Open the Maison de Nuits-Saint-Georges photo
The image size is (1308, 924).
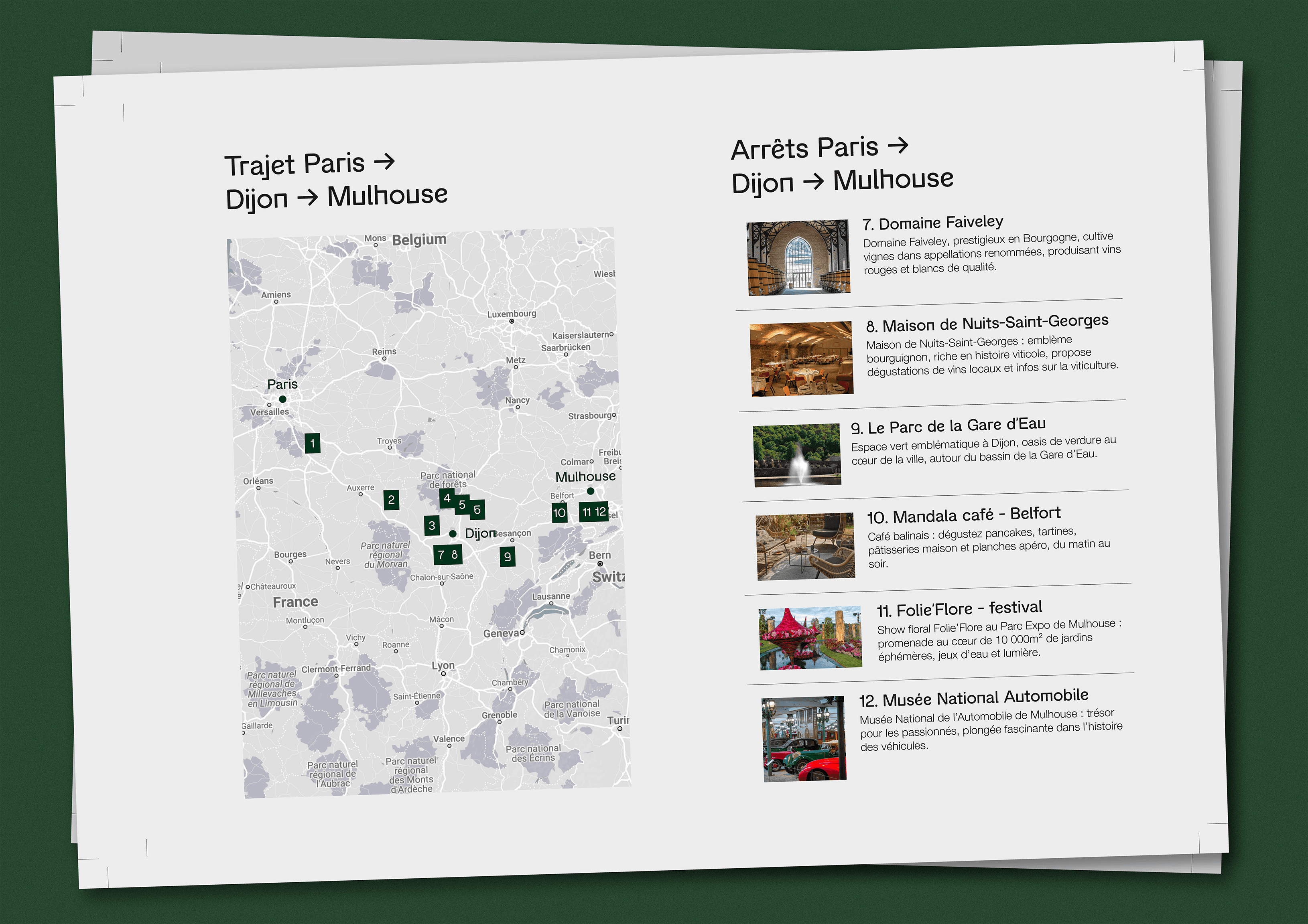pos(802,359)
